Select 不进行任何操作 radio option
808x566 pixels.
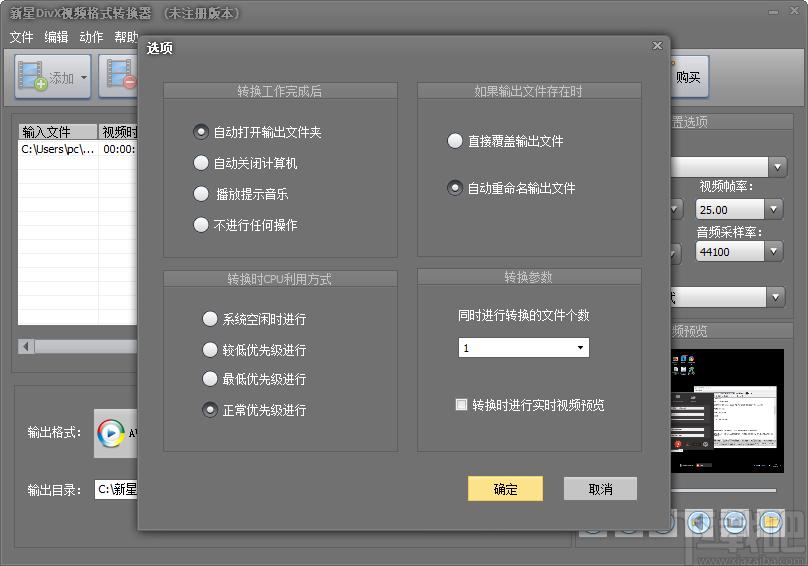[x=200, y=225]
